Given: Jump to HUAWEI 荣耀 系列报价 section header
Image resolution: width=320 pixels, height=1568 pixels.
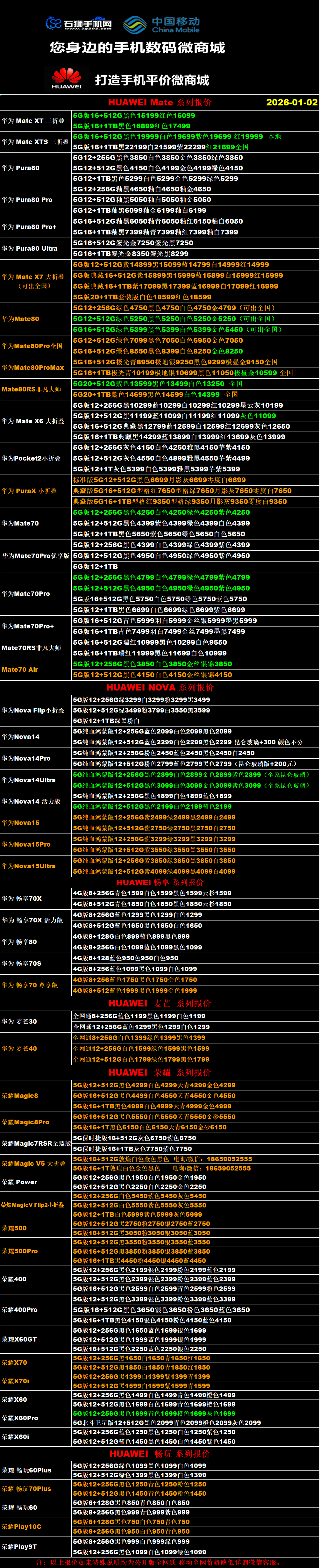Looking at the screenshot, I should (x=160, y=1072).
